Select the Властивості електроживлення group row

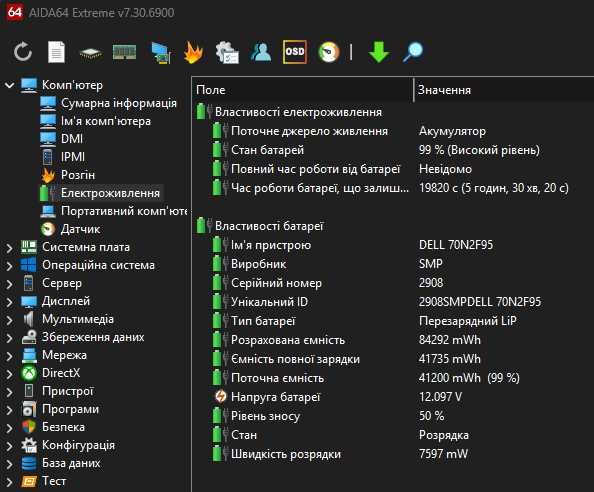point(289,112)
